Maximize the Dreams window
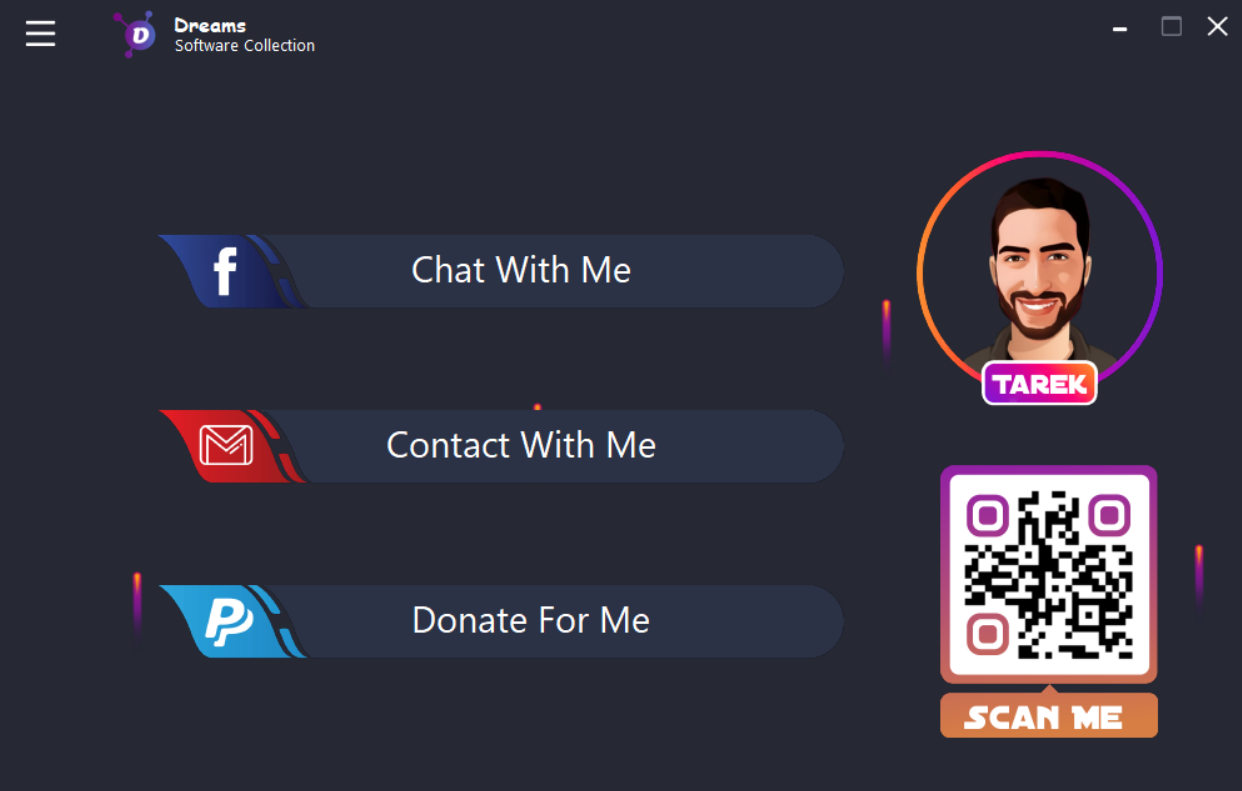1242x791 pixels. point(1171,27)
